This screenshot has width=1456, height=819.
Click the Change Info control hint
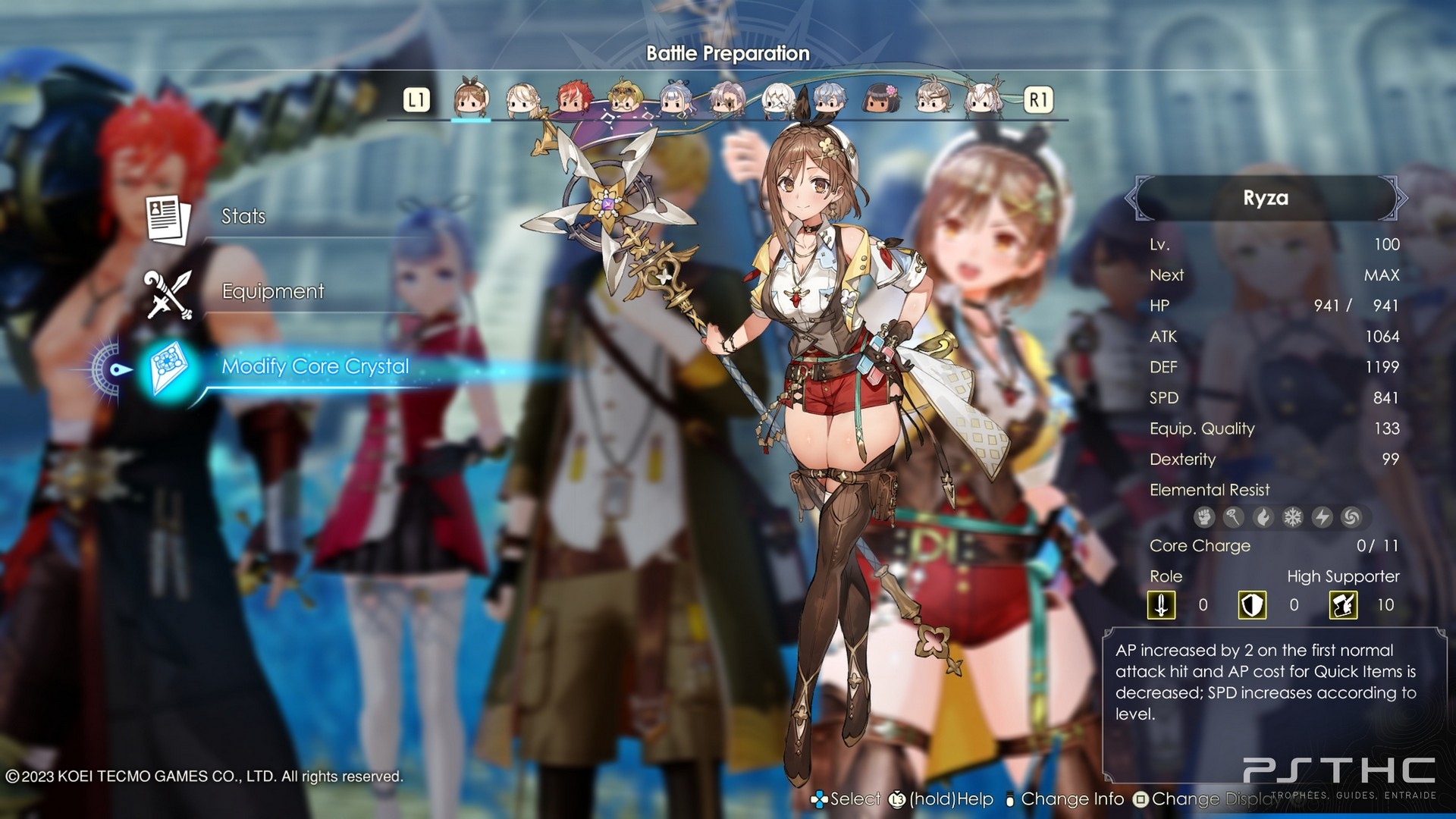click(1064, 799)
